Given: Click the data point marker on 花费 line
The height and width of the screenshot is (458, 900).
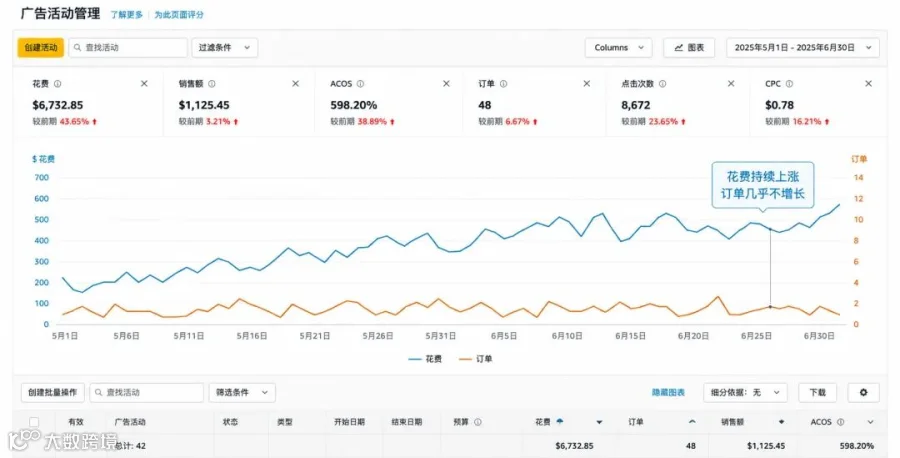Looking at the screenshot, I should tap(770, 228).
